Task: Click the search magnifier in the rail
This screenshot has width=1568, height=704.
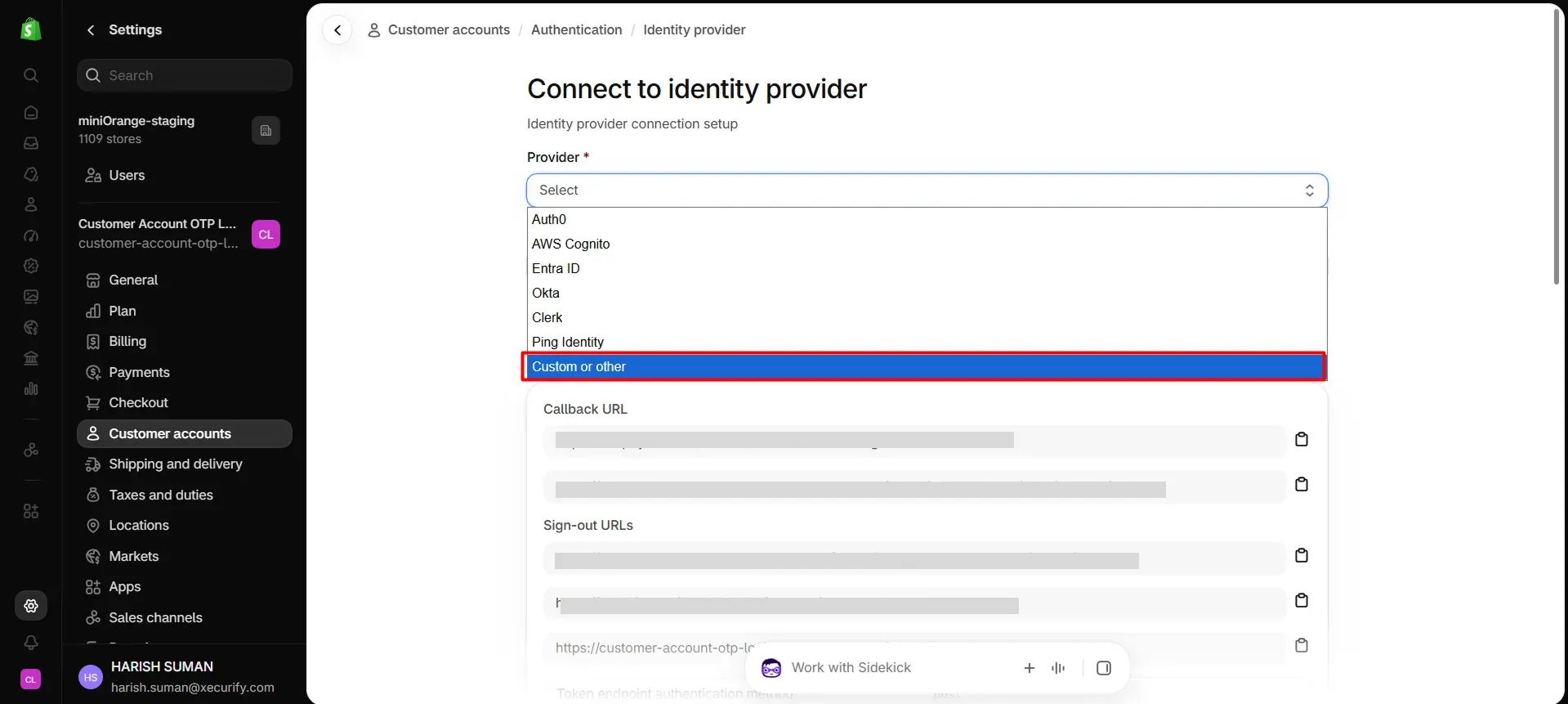Action: click(x=31, y=75)
